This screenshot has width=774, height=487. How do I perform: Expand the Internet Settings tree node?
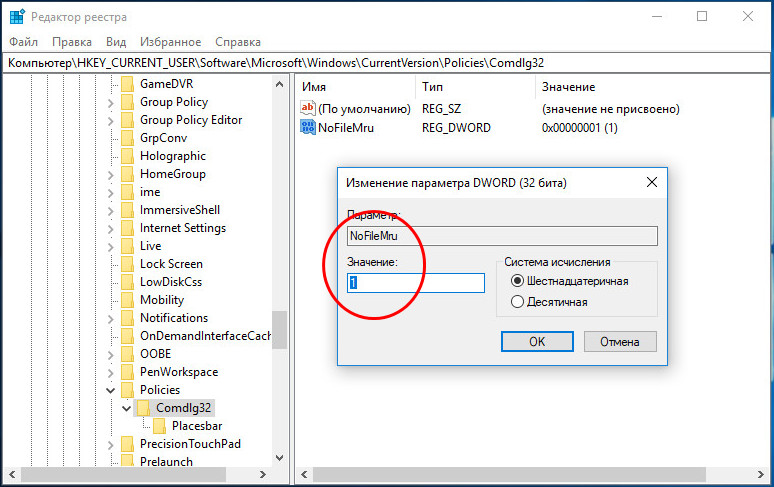tap(111, 229)
